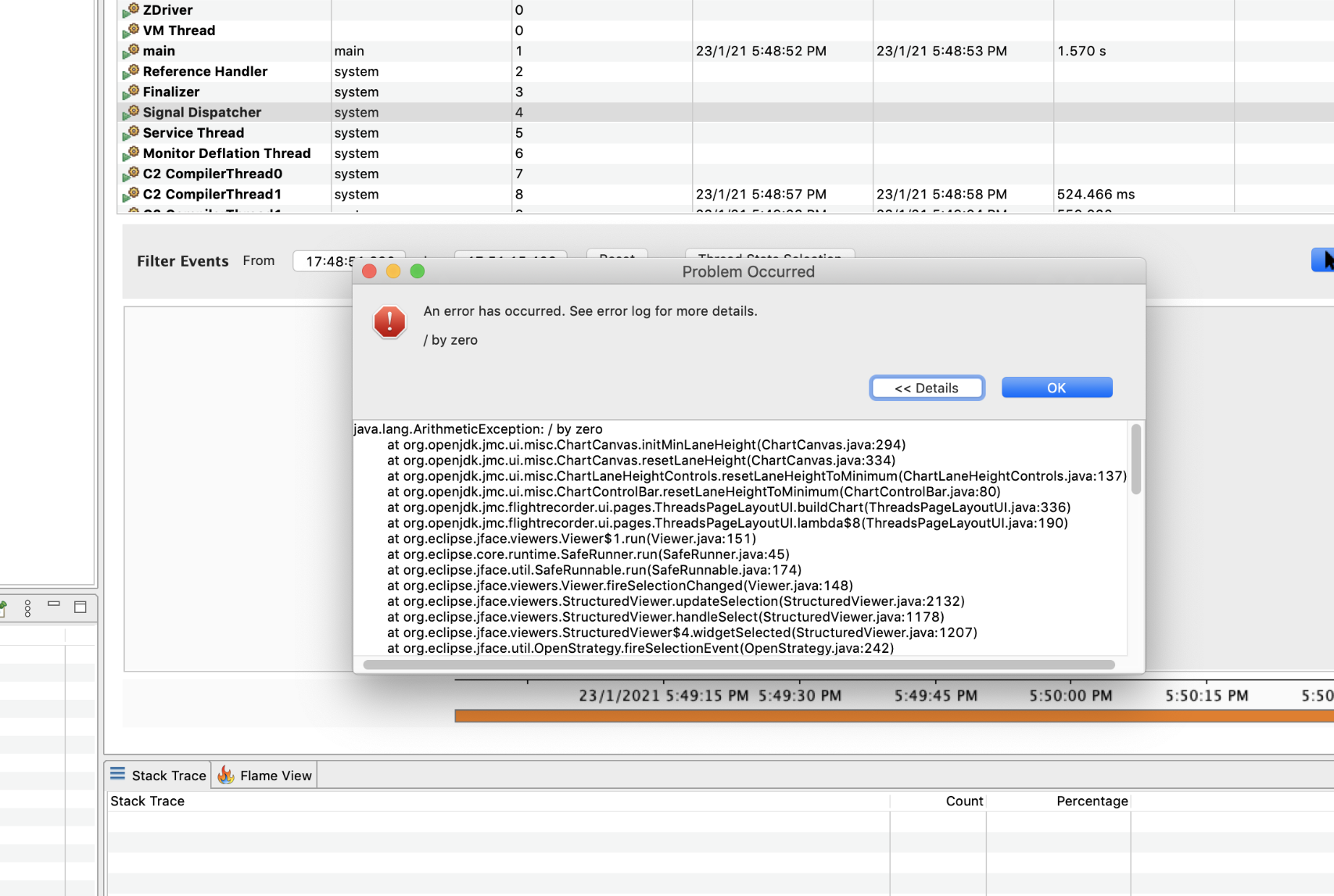Image resolution: width=1334 pixels, height=896 pixels.
Task: Click the main thread gear icon
Action: pos(131,51)
